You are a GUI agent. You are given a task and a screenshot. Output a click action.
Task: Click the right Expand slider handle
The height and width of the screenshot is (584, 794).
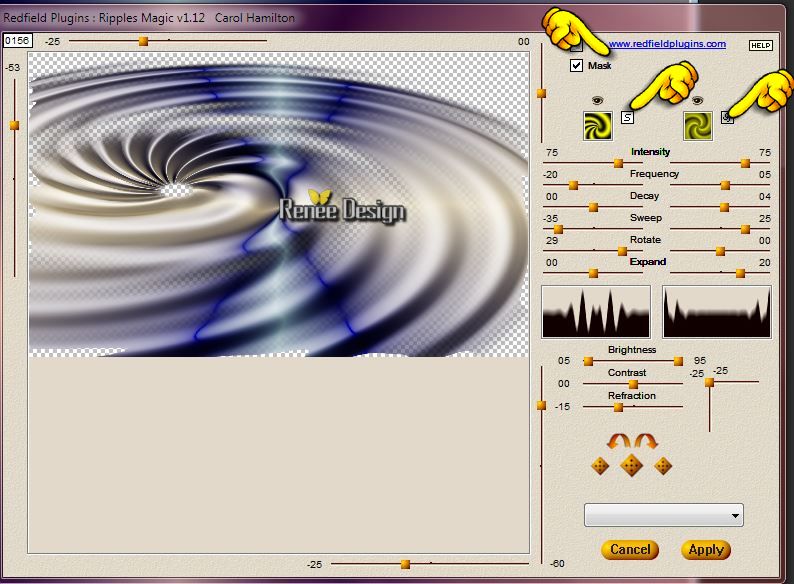pos(740,274)
